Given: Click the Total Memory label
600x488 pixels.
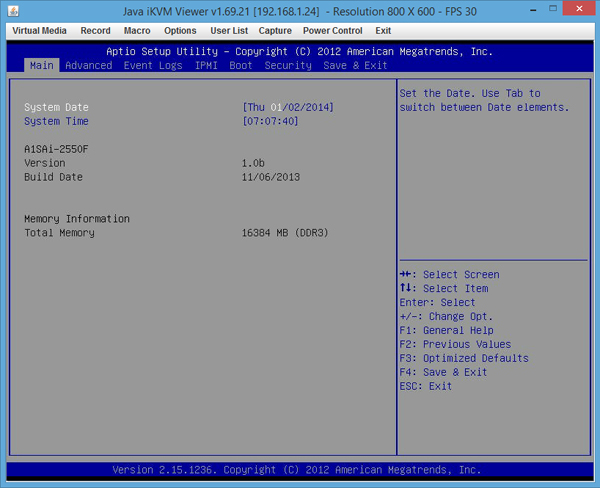Looking at the screenshot, I should pyautogui.click(x=59, y=233).
